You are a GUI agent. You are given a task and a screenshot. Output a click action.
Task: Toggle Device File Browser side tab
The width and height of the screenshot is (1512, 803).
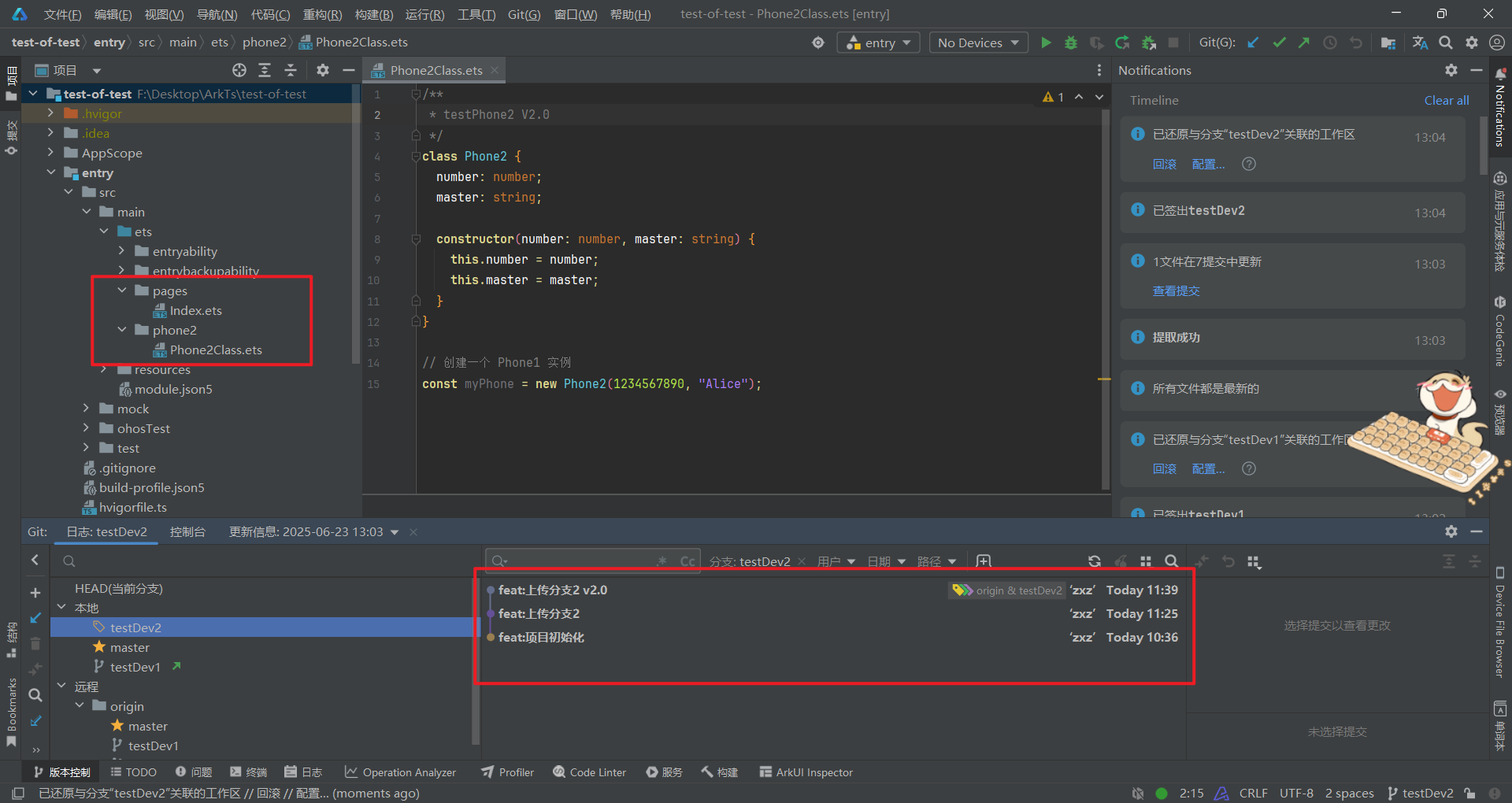coord(1500,622)
